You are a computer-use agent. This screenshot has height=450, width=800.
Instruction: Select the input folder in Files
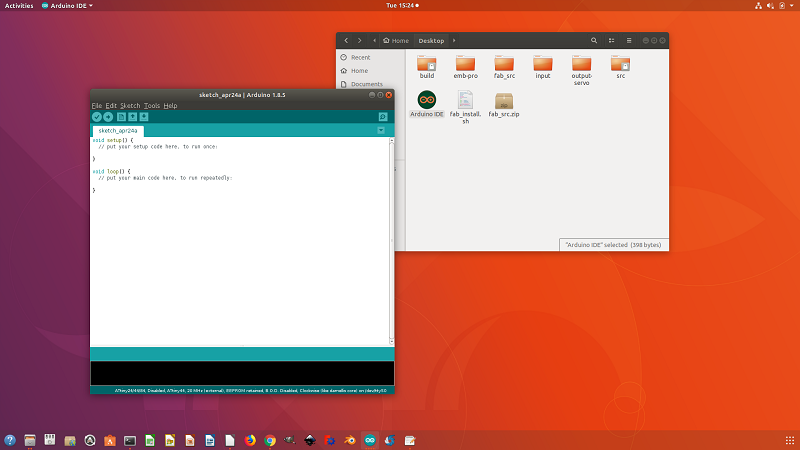pyautogui.click(x=543, y=67)
